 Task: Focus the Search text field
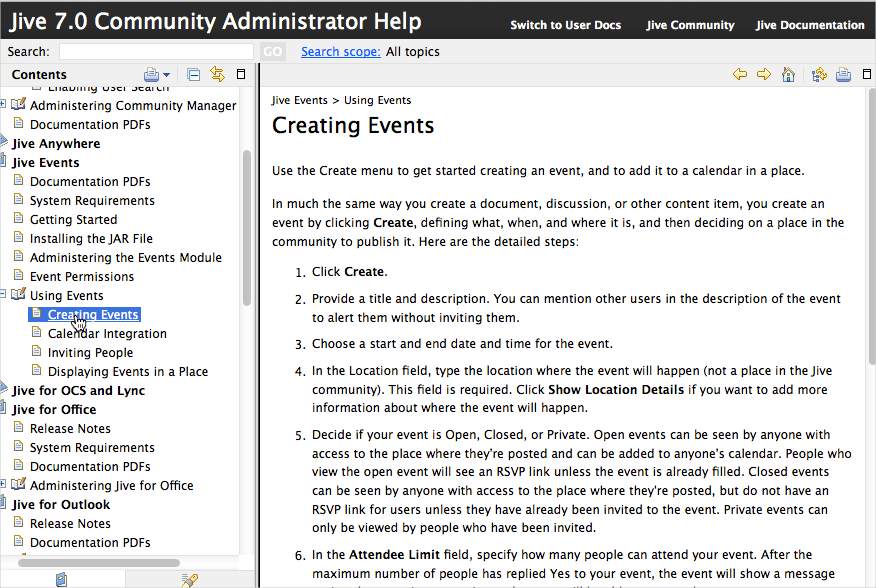click(156, 52)
